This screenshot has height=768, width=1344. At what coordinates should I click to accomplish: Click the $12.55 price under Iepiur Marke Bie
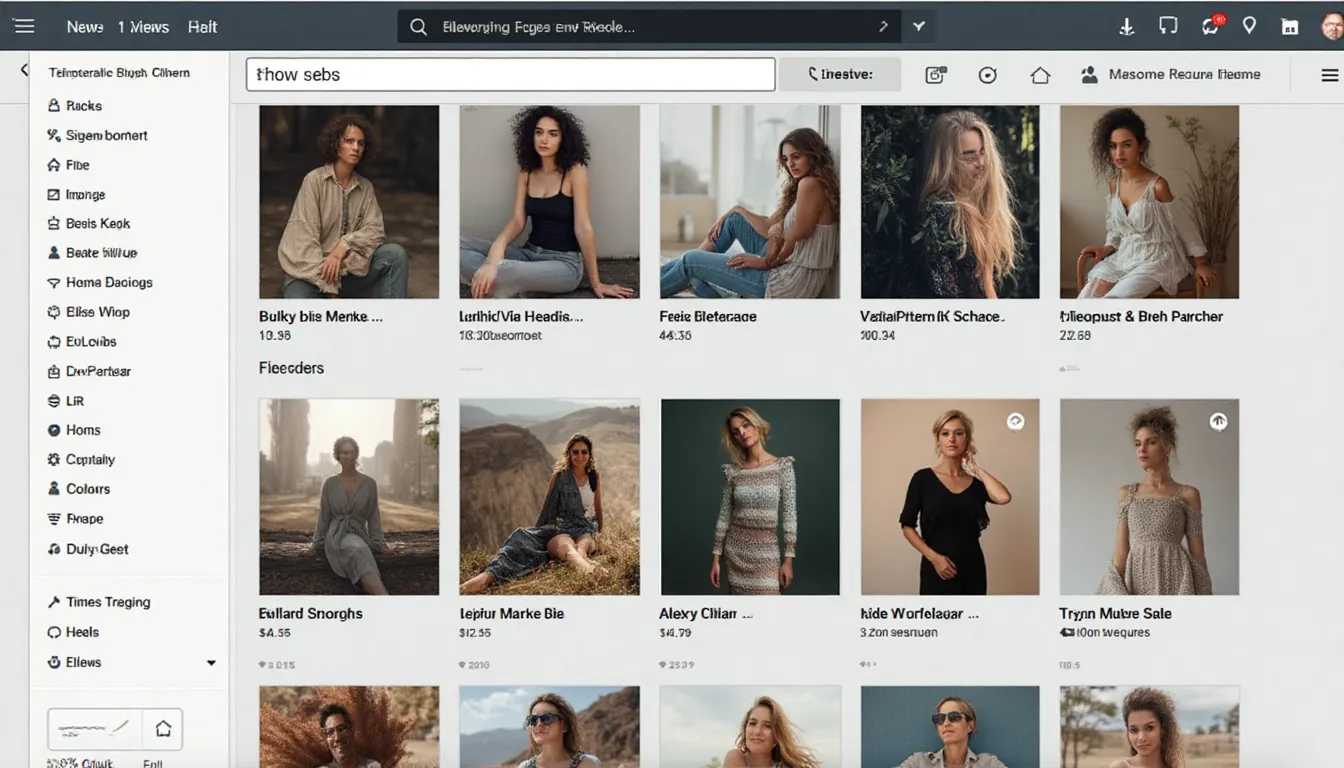coord(475,633)
